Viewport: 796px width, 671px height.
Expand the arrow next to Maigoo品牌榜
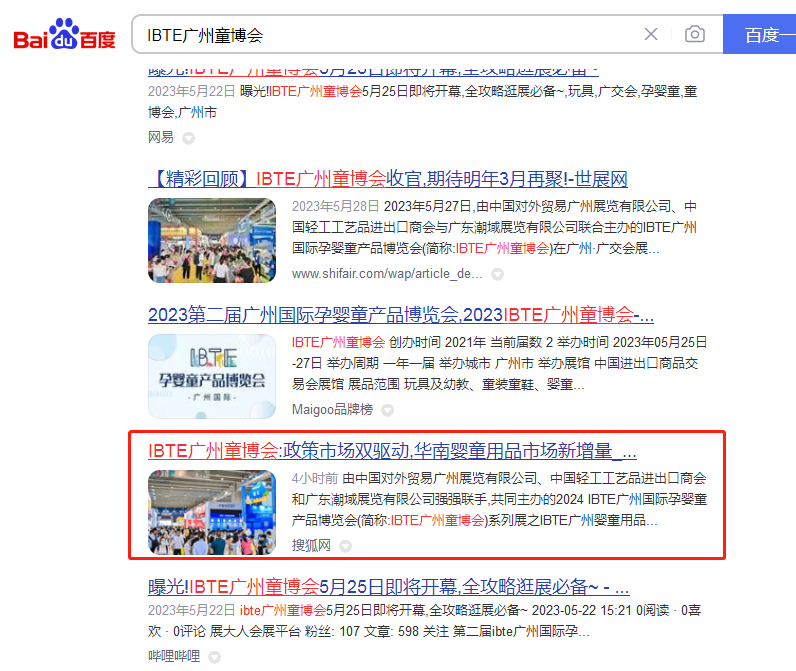coord(387,410)
